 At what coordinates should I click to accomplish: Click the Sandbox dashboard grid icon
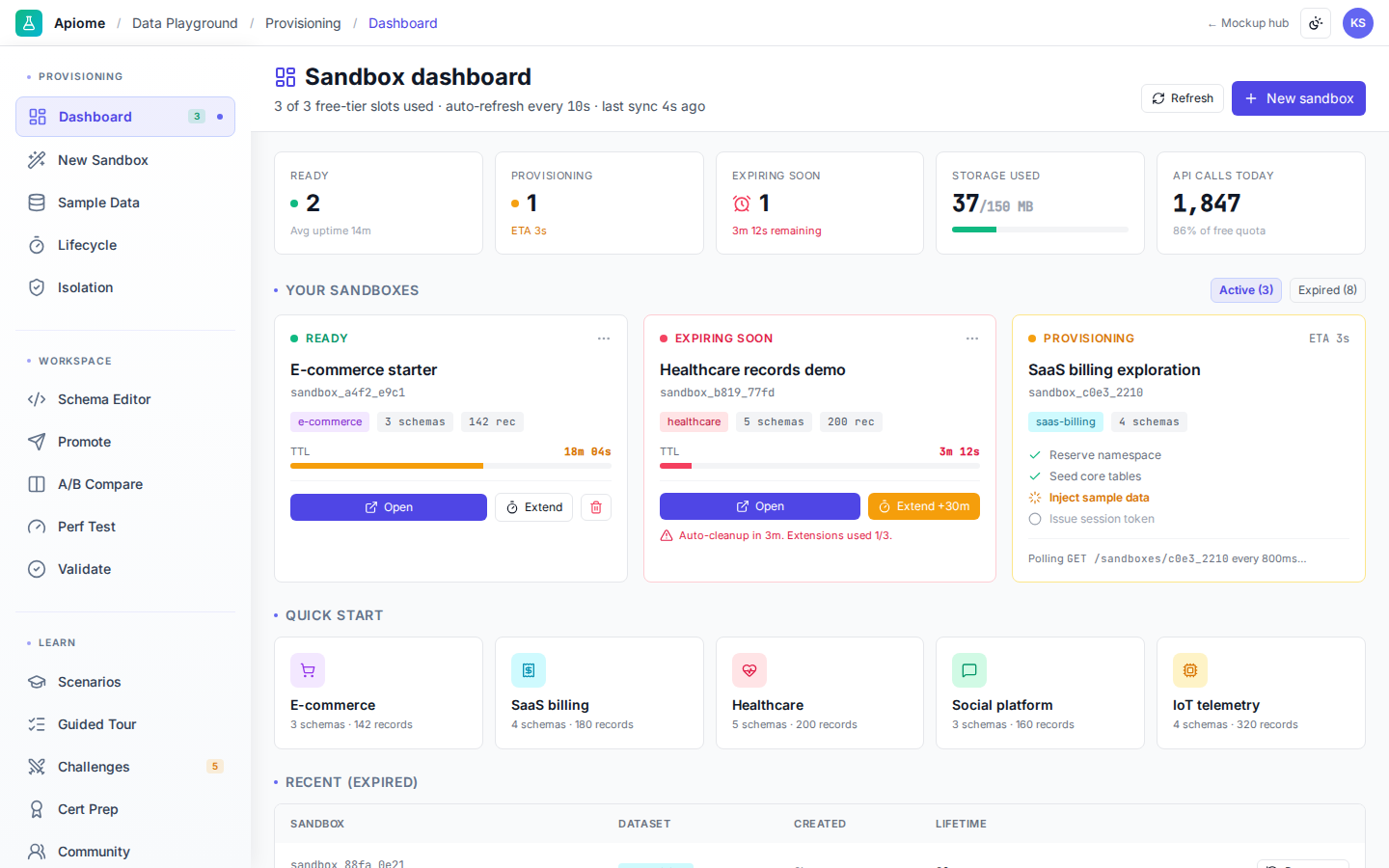tap(286, 77)
